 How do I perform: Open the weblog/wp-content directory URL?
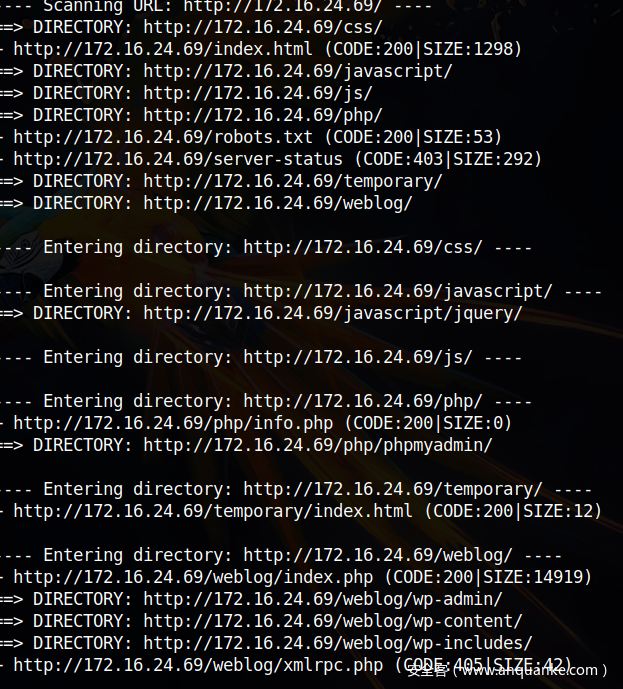click(x=332, y=621)
